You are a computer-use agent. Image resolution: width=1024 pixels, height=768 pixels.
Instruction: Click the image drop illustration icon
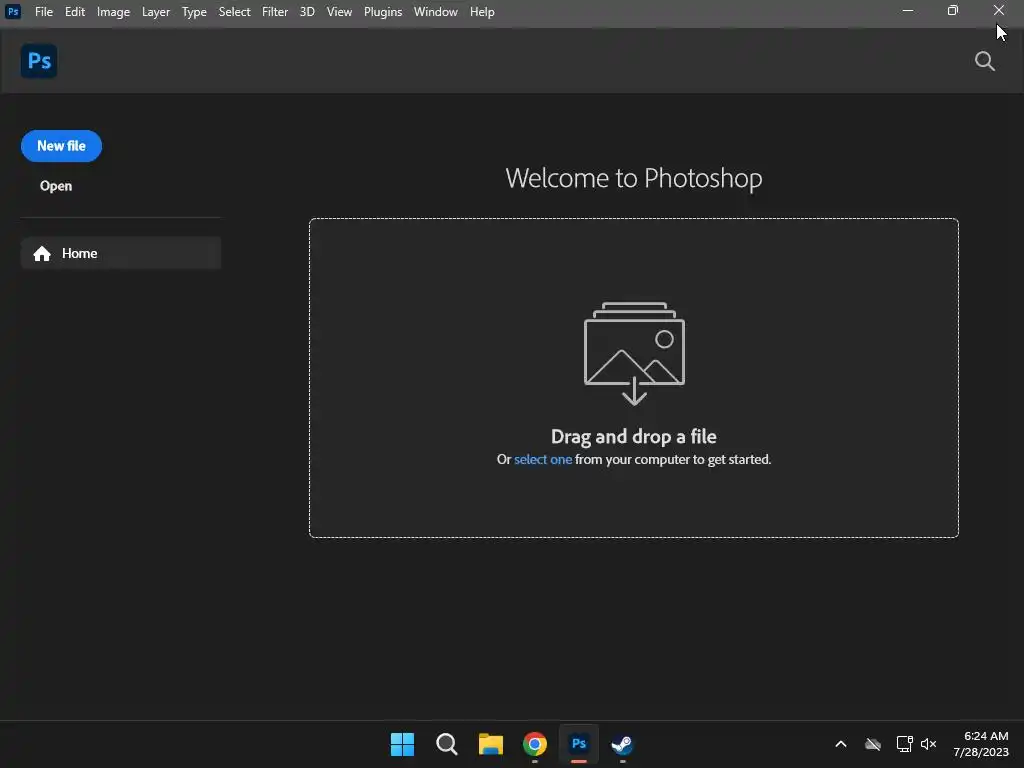click(633, 353)
